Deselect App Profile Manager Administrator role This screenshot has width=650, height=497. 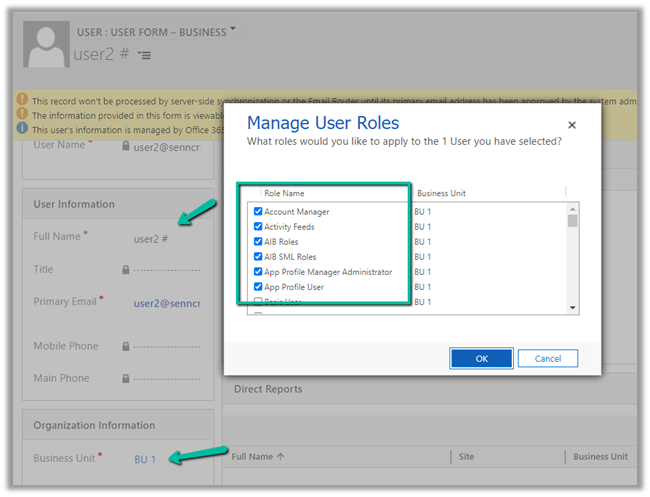pyautogui.click(x=258, y=272)
